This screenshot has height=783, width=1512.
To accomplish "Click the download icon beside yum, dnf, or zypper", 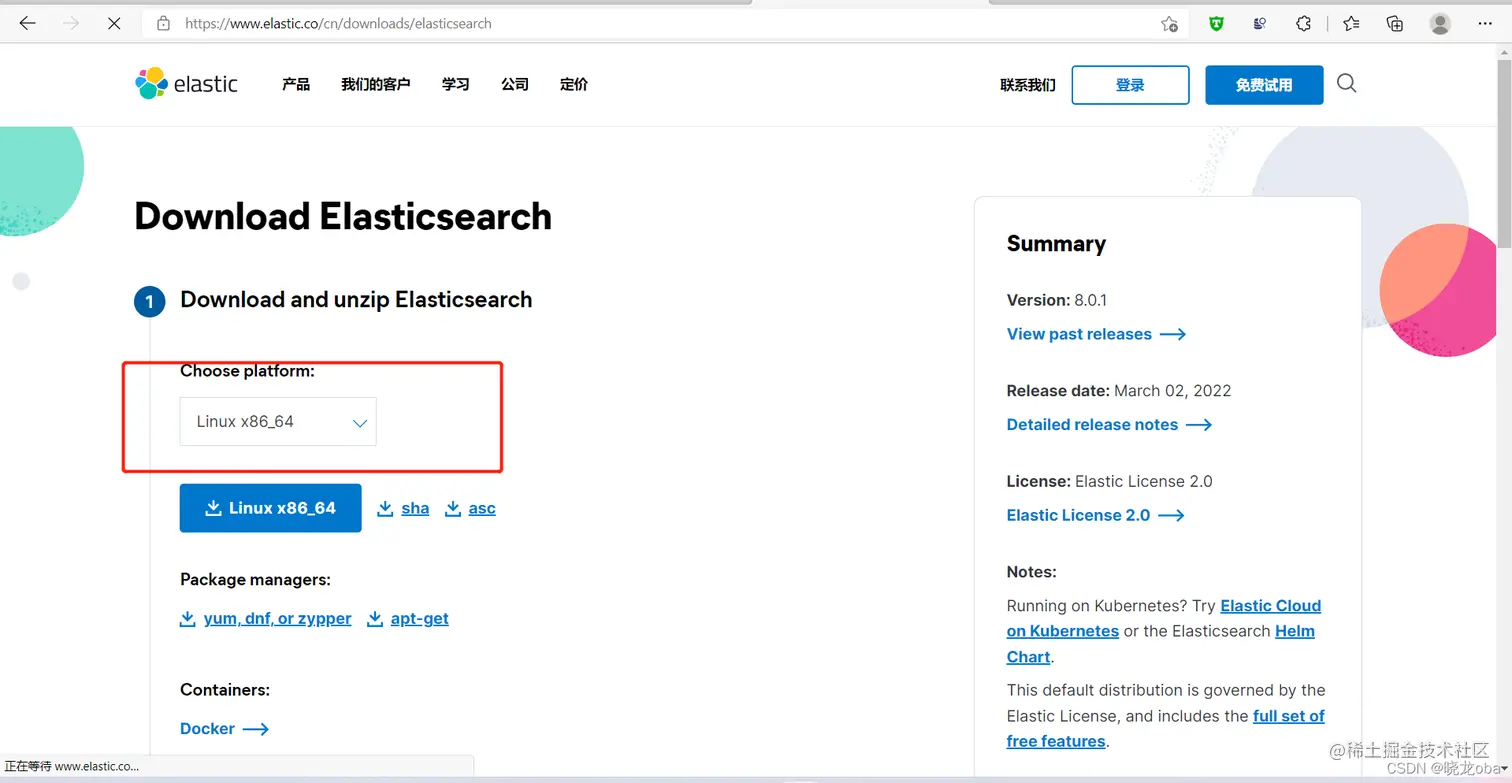I will pyautogui.click(x=187, y=619).
